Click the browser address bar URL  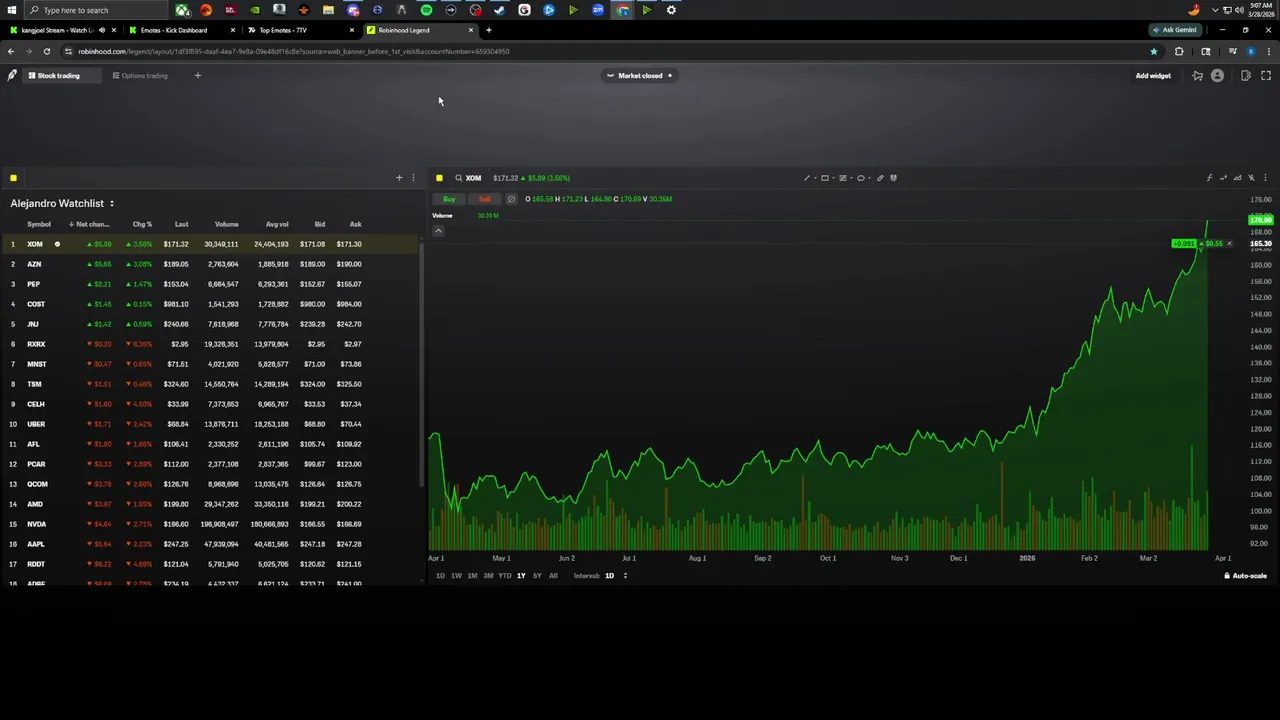[x=293, y=51]
